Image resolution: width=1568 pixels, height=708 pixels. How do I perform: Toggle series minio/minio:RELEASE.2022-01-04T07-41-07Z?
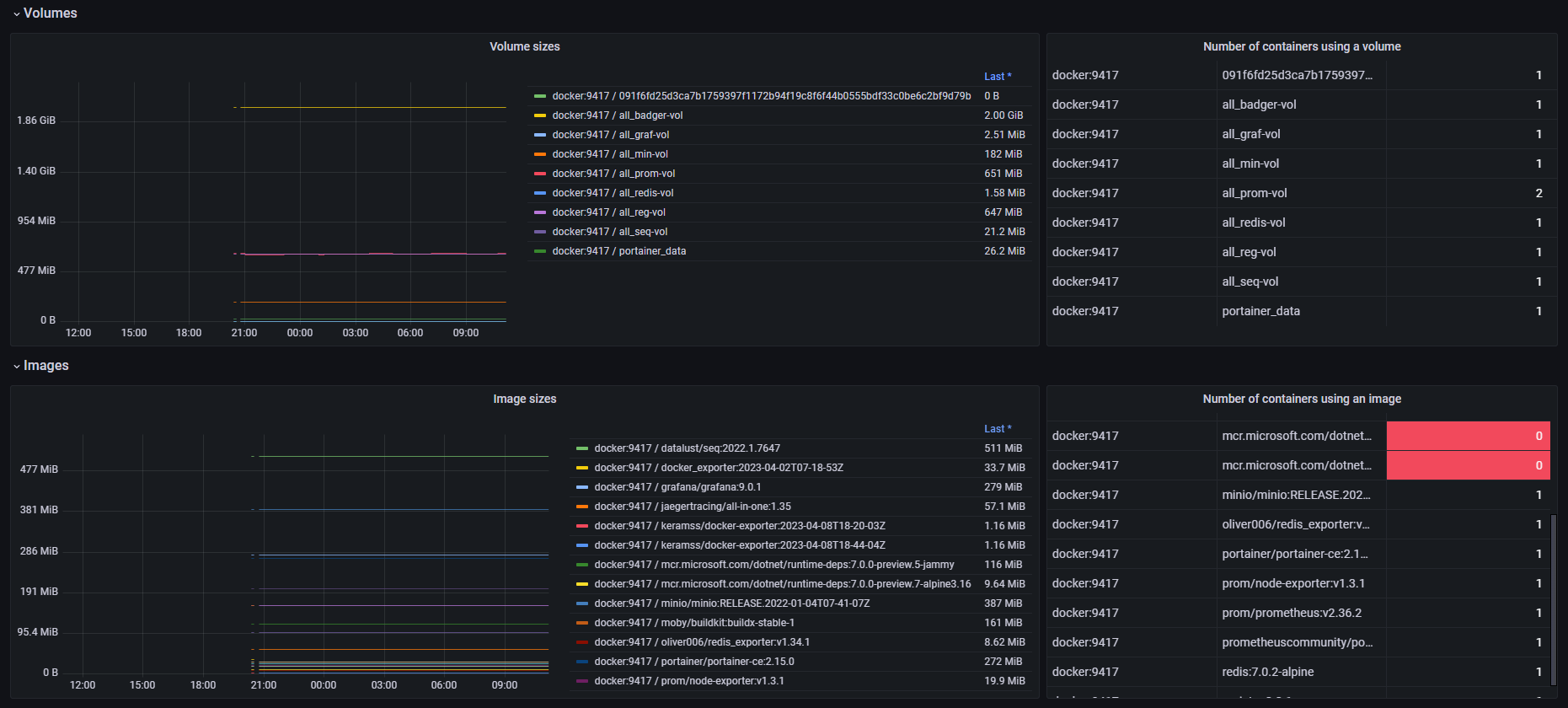732,603
